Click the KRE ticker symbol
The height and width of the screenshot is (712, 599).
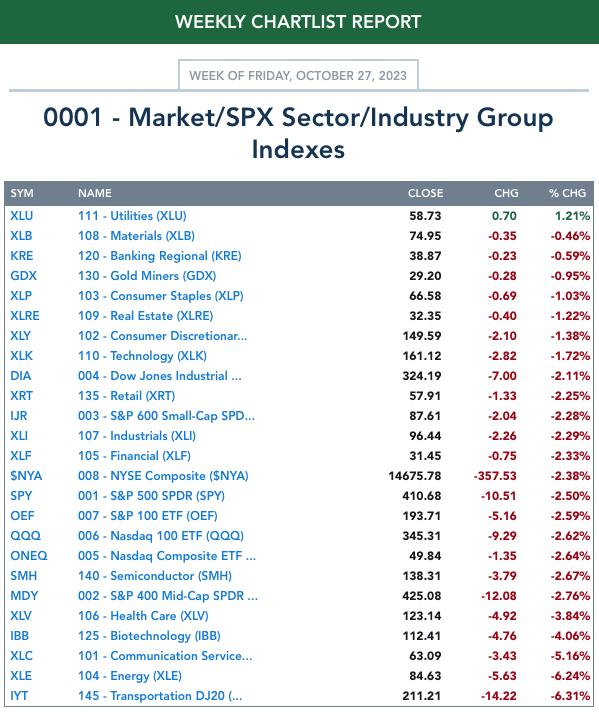click(x=21, y=256)
